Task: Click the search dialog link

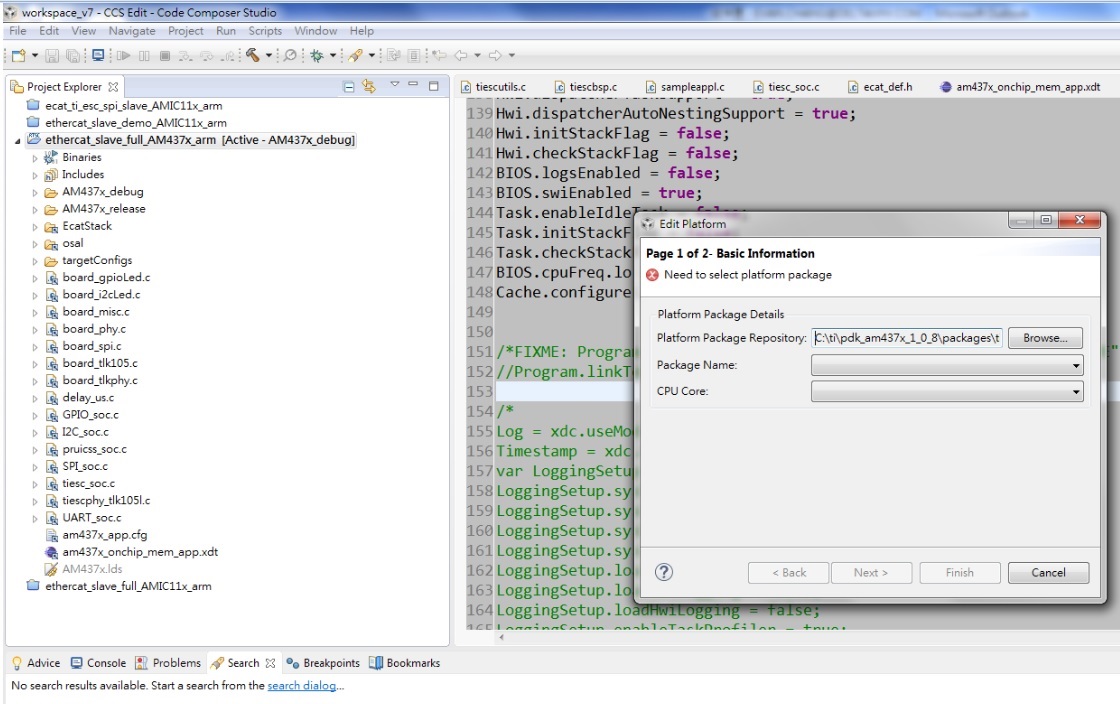Action: [x=301, y=685]
